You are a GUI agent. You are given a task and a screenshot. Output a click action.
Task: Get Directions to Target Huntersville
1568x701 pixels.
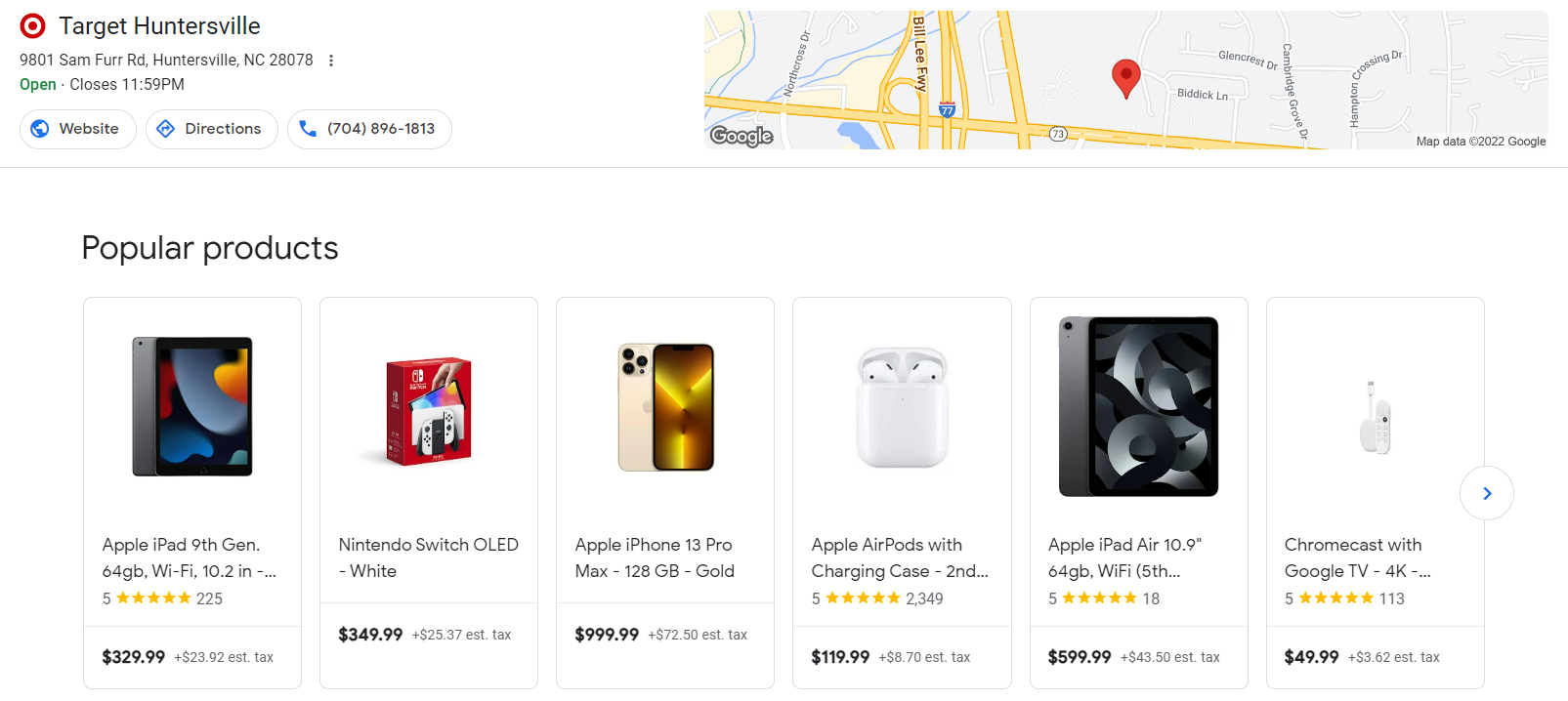point(211,129)
